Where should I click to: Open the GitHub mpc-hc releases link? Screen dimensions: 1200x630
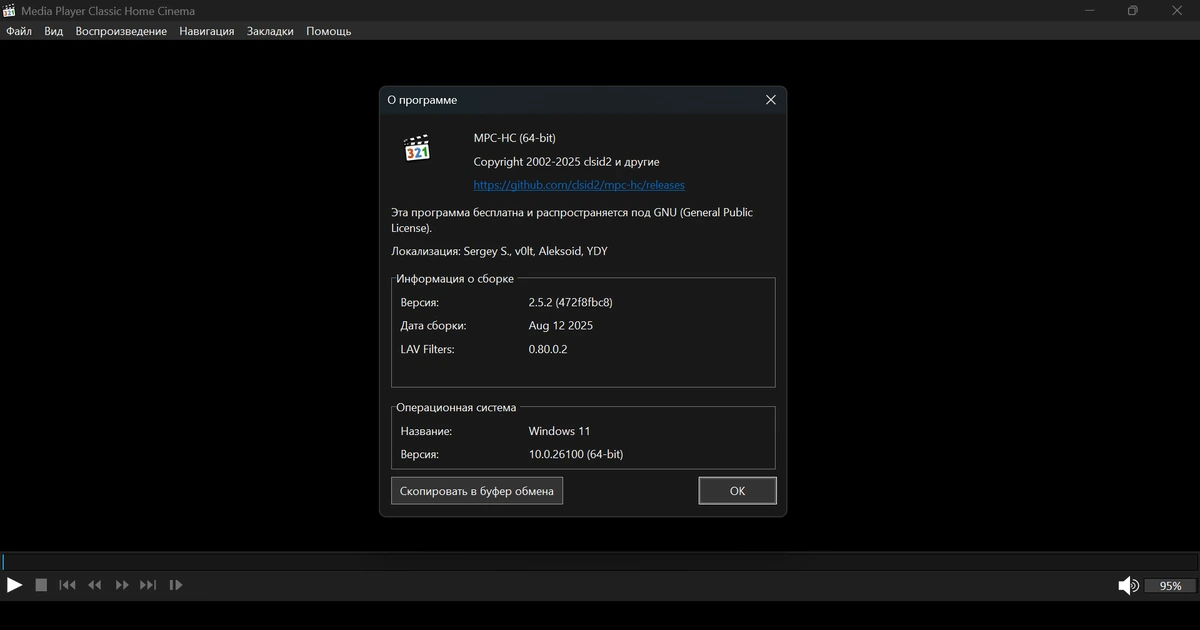click(579, 185)
